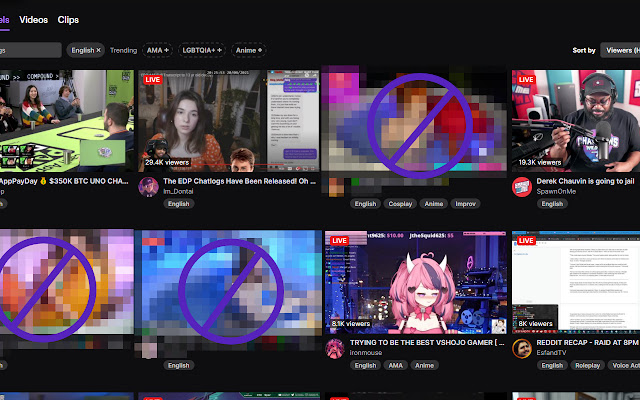Open '$350K BTC UNO CHA...' stream title
The image size is (640, 400).
[x=64, y=181]
